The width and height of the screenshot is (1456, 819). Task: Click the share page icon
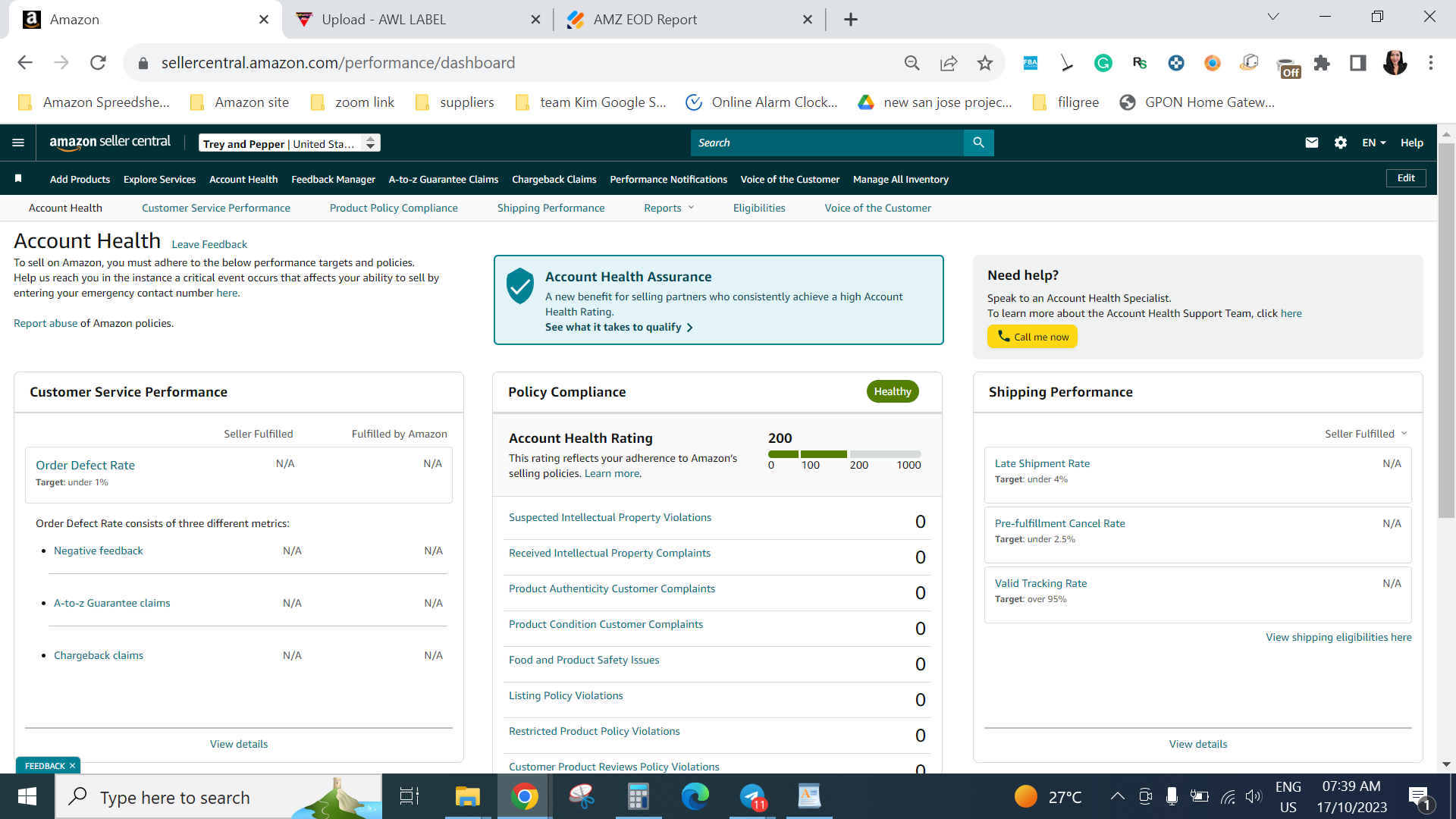tap(948, 63)
